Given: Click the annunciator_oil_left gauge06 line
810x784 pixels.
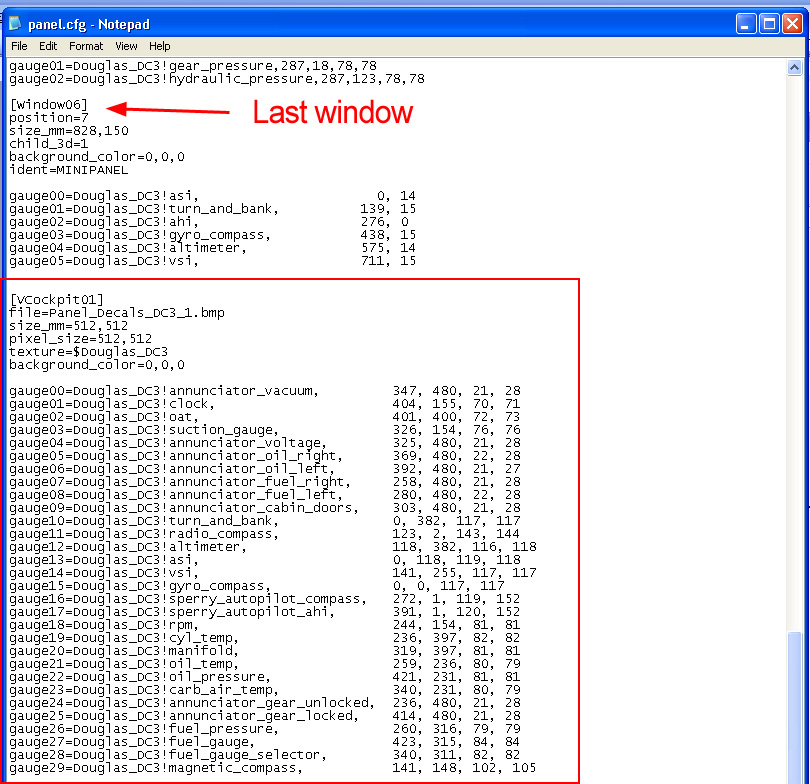Looking at the screenshot, I should 264,468.
